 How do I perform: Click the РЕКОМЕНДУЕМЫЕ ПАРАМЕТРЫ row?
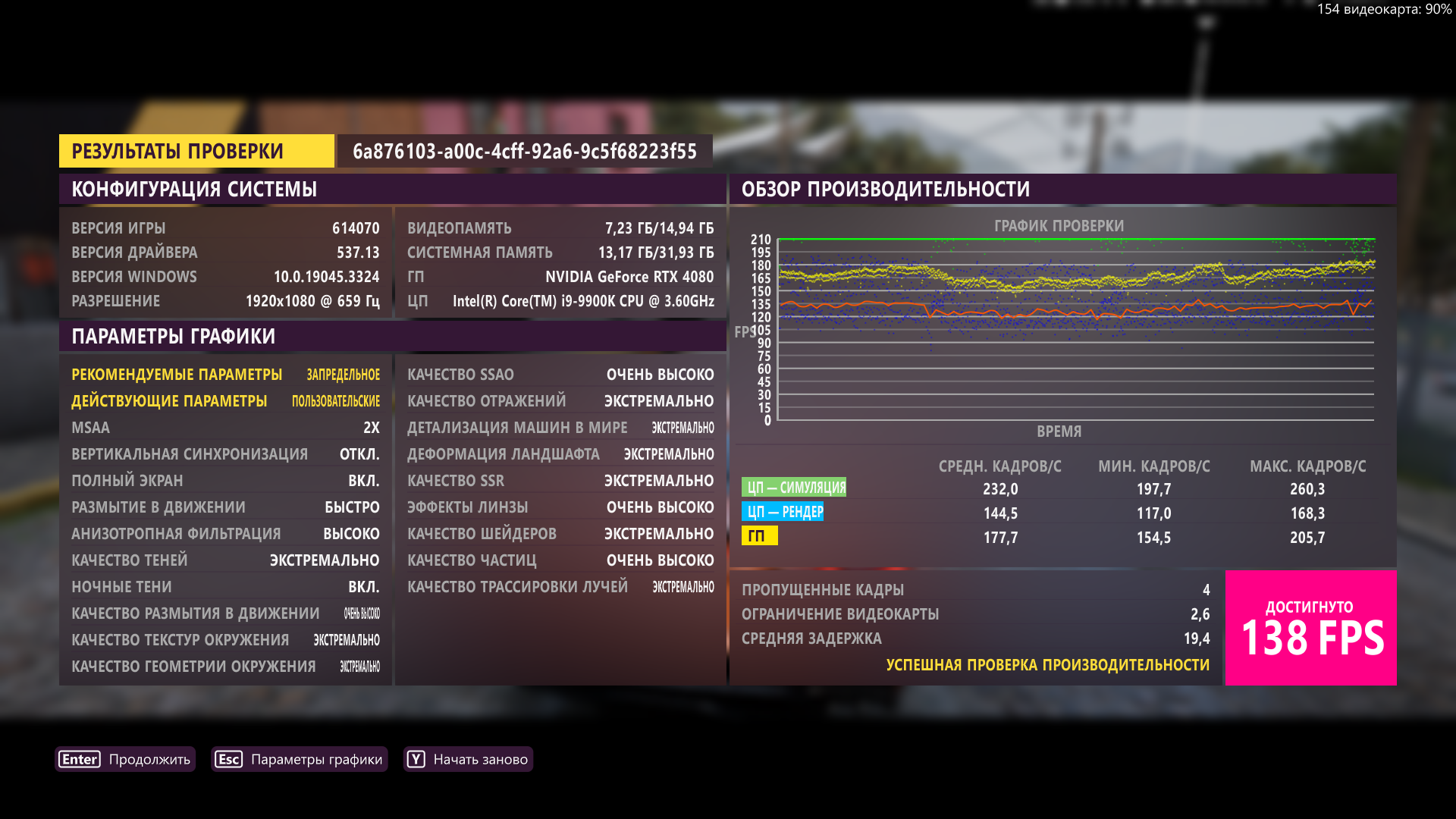click(225, 375)
